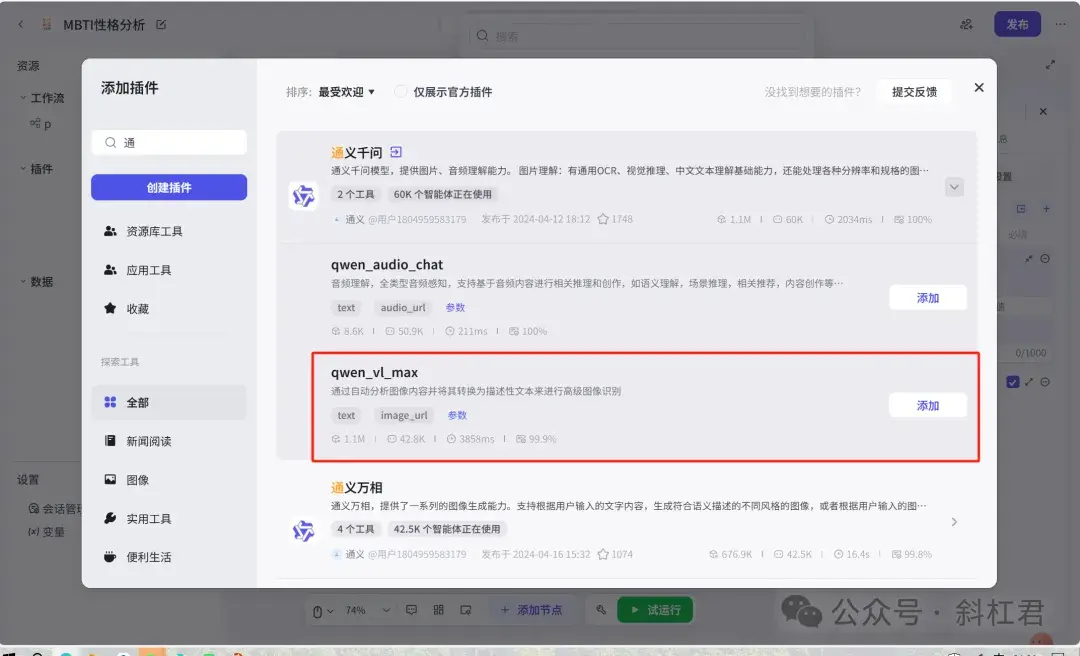Add the qwen_audio_chat tool
Viewport: 1080px width, 656px height.
927,298
